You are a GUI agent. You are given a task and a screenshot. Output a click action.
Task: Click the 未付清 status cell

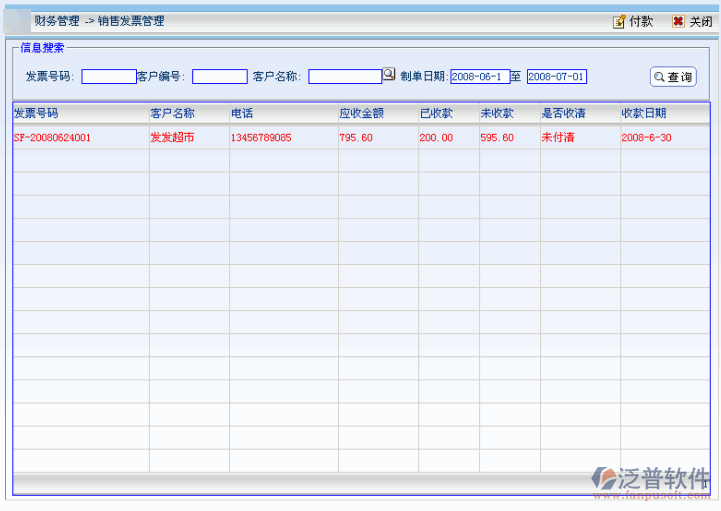(558, 138)
